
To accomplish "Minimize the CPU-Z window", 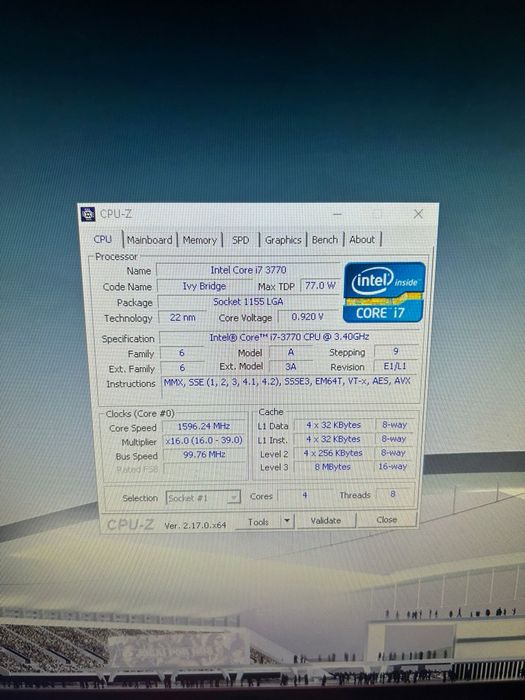I will pyautogui.click(x=338, y=214).
